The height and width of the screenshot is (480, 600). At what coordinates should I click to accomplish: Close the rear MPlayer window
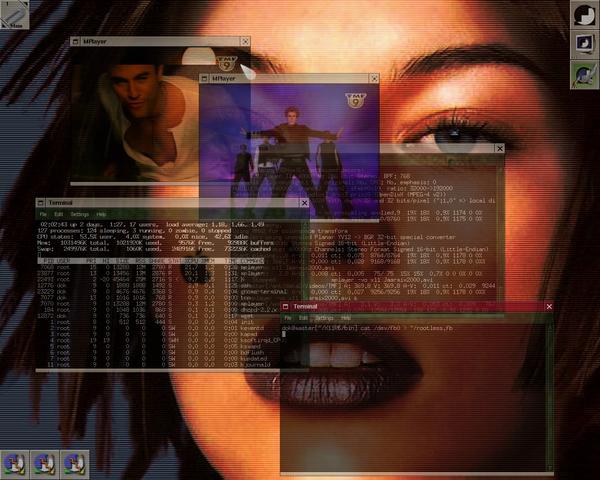coord(245,41)
